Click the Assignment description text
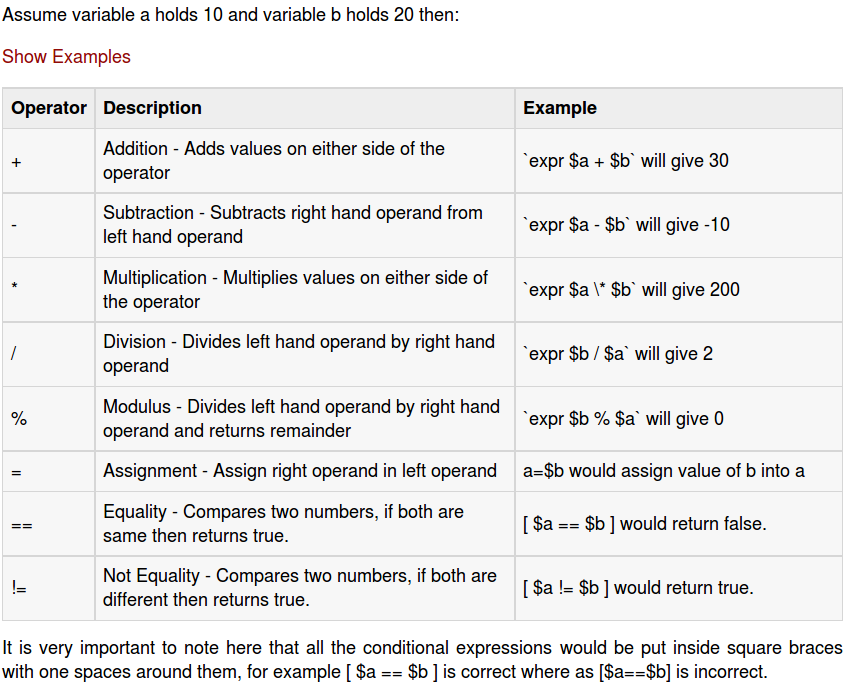 click(299, 471)
